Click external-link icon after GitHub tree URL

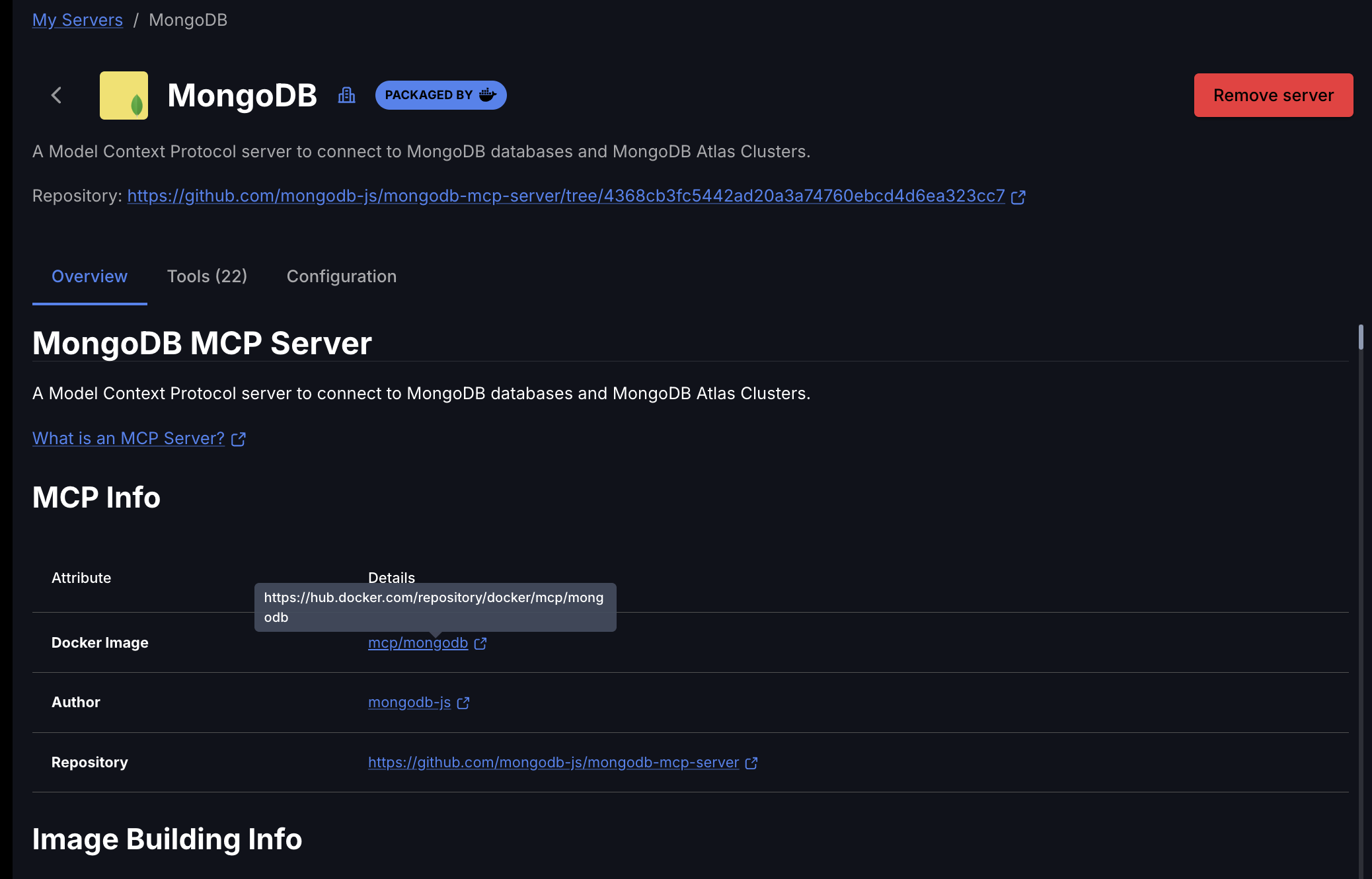click(x=1018, y=197)
